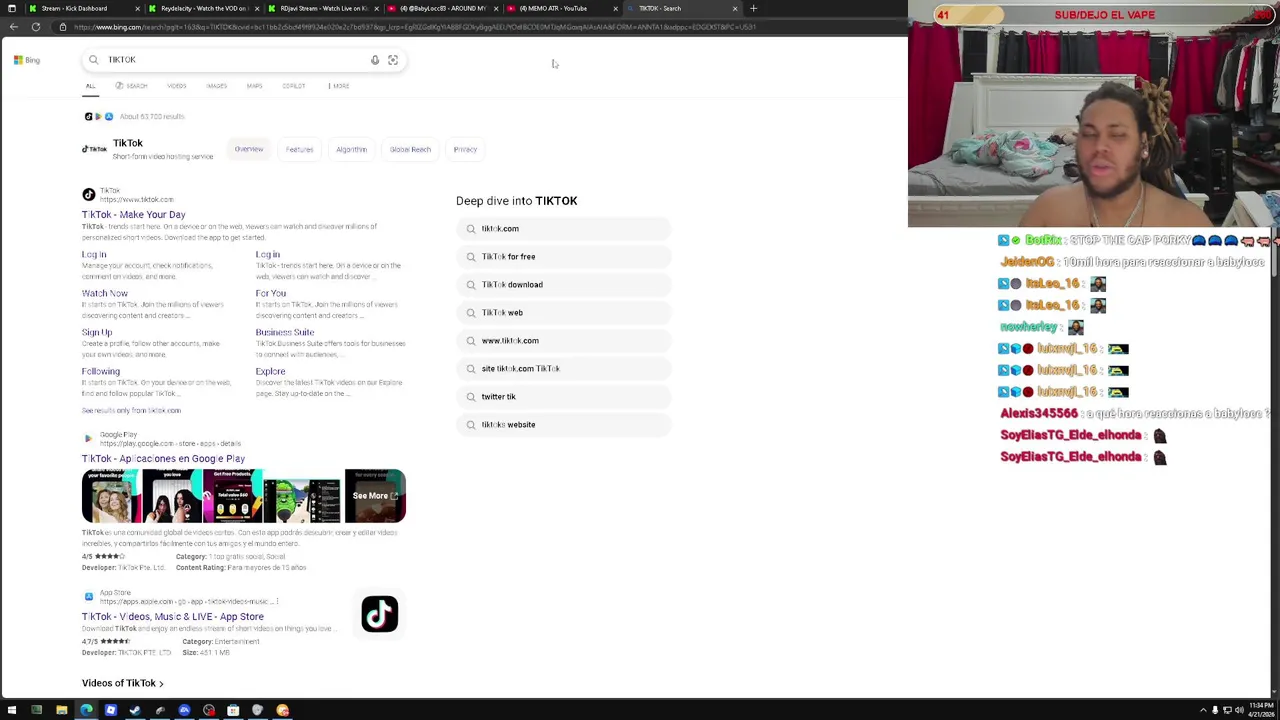Click the TikTok web suggestion
This screenshot has width=1280, height=720.
[x=563, y=313]
